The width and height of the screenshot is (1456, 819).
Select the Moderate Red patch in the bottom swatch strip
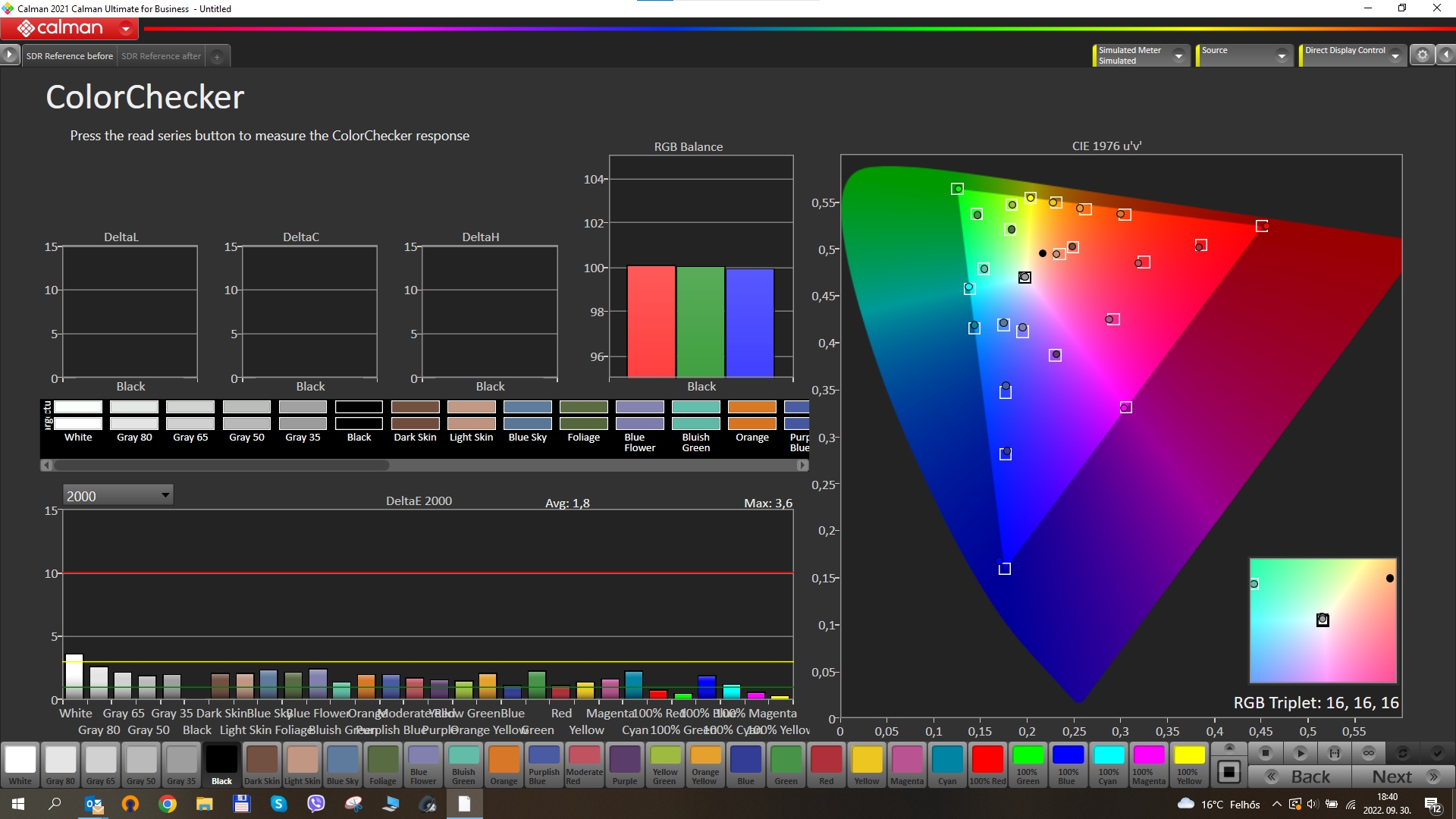tap(584, 764)
